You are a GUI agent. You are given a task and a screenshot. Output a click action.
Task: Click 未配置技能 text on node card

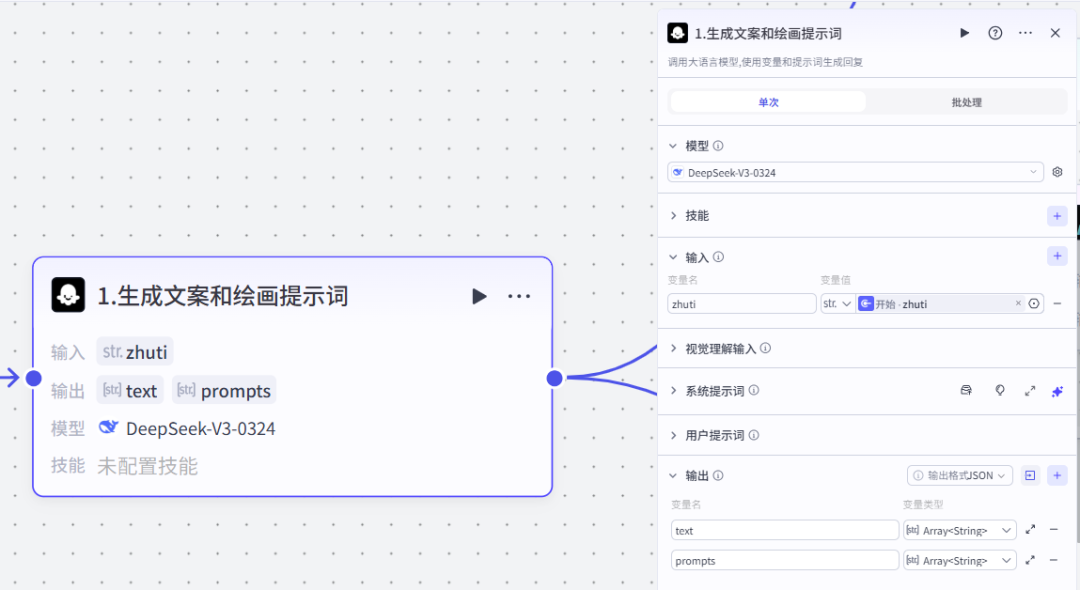coord(147,466)
